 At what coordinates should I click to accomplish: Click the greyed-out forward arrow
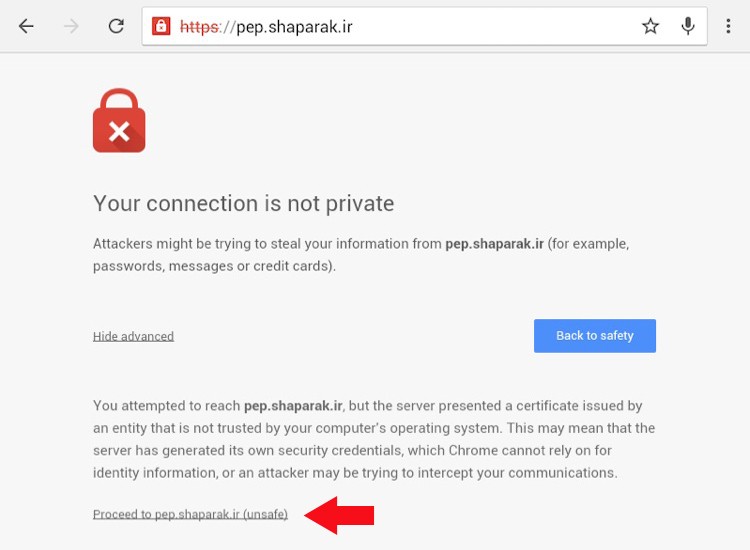coord(71,26)
